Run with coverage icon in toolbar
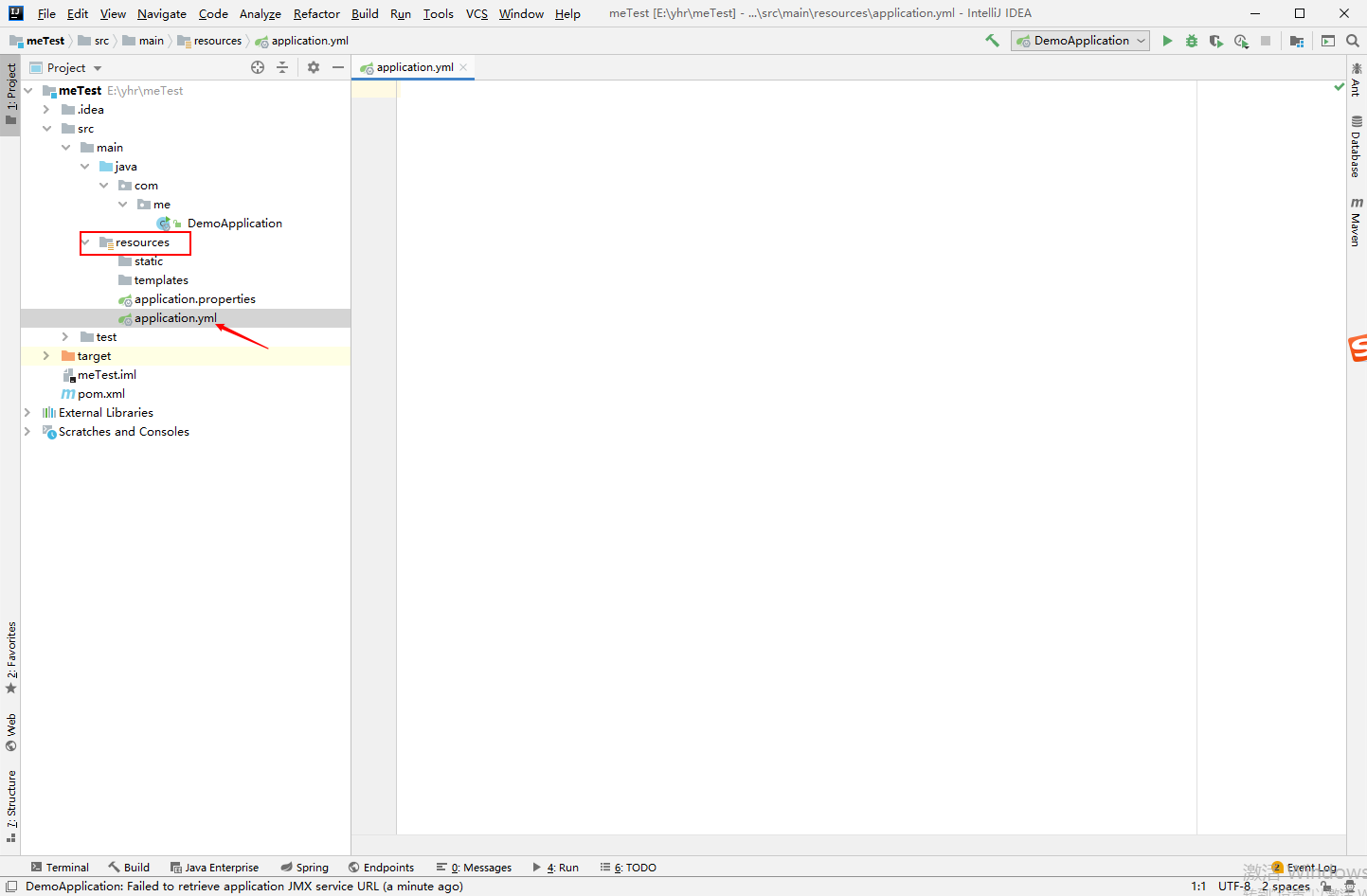1367x896 pixels. point(1216,41)
